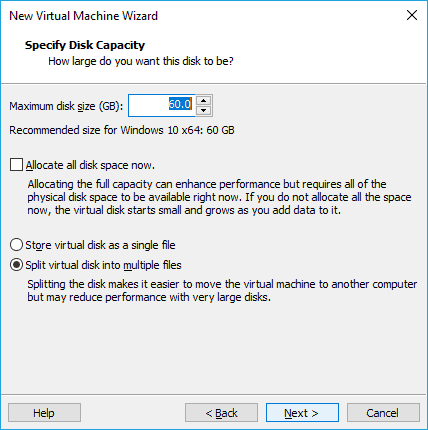This screenshot has width=428, height=430.
Task: Click the "How large do you want" subtitle
Action: (141, 61)
